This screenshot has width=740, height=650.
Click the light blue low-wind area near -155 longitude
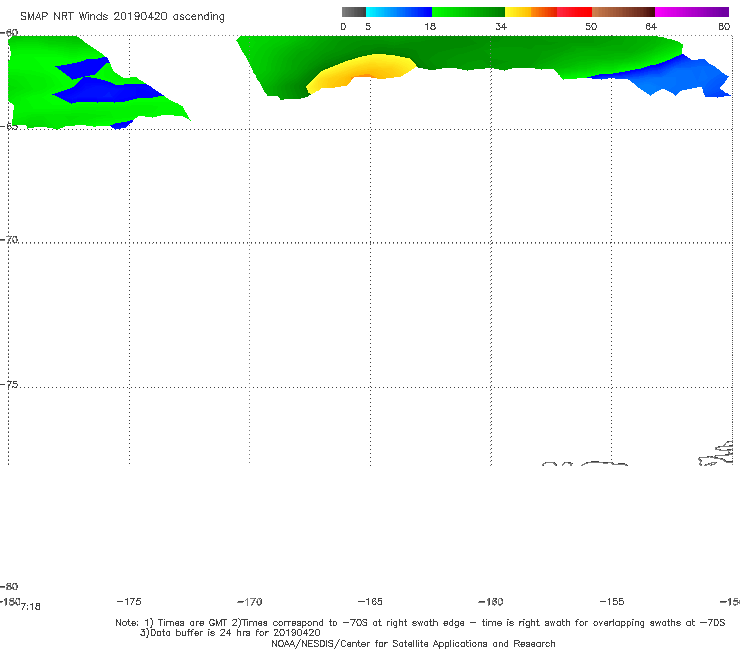(x=670, y=76)
